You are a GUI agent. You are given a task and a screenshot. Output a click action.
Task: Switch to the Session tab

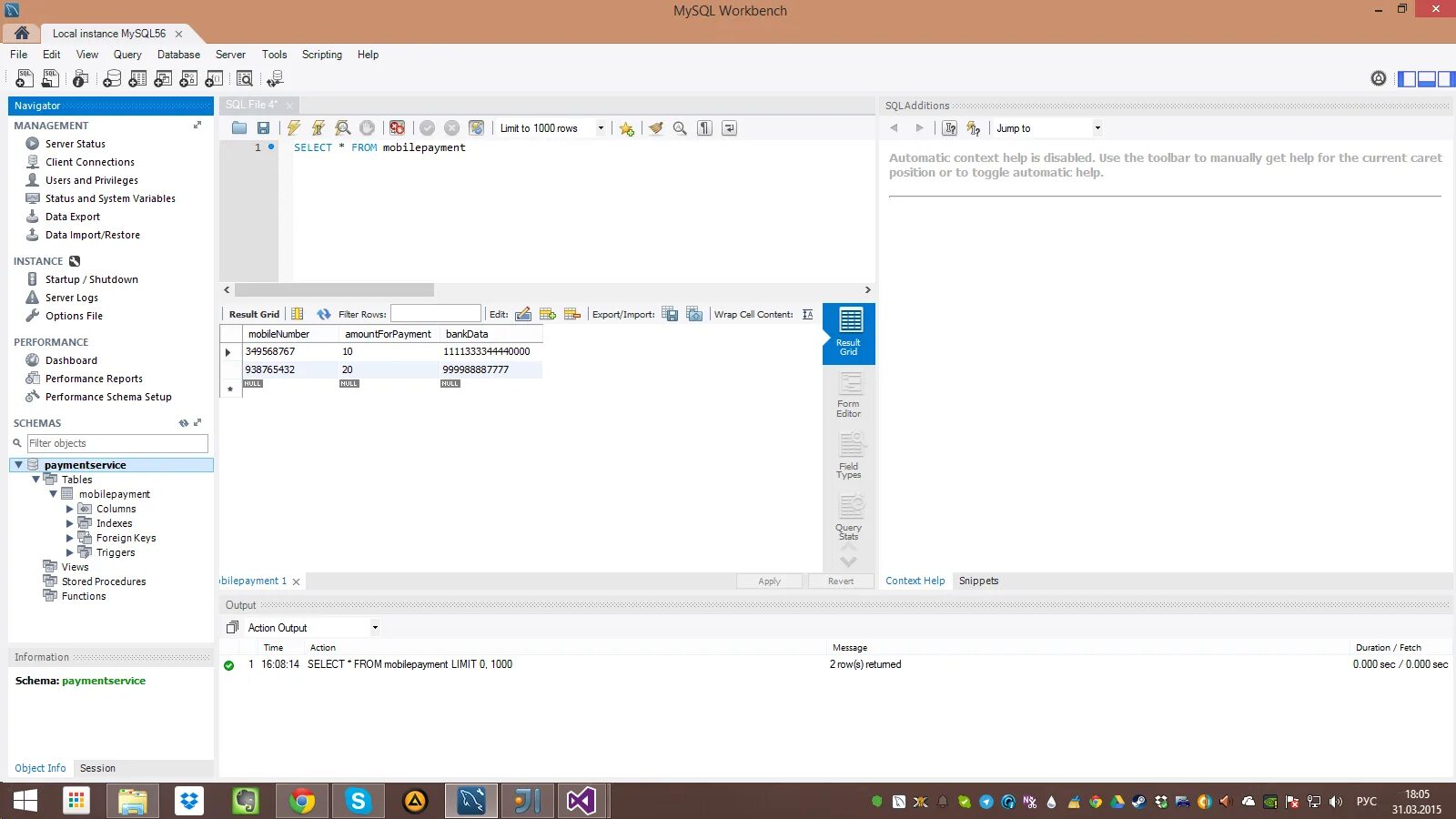coord(97,768)
